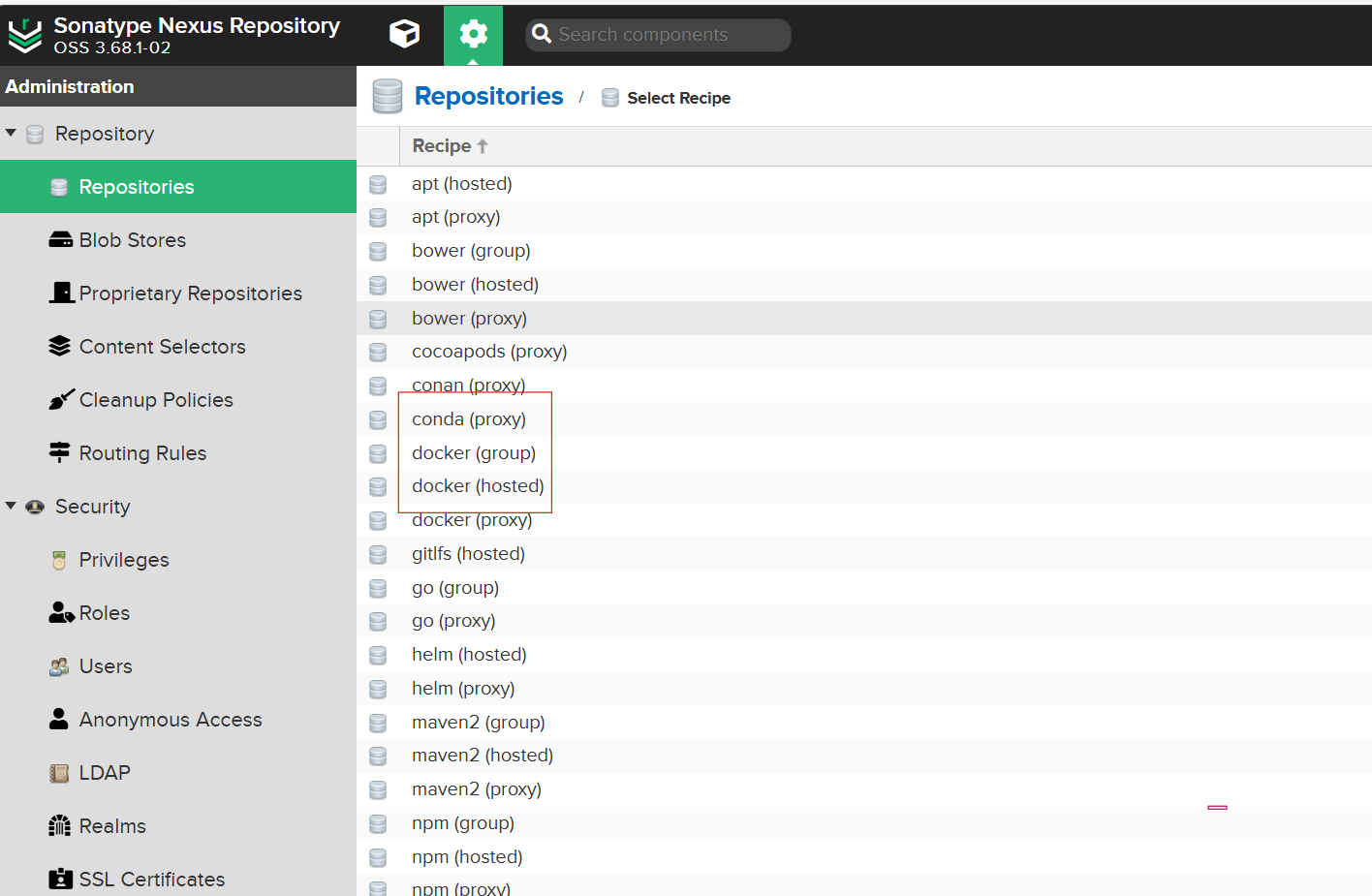Click the Cleanup Policies broom icon
Image resolution: width=1372 pixels, height=896 pixels.
pos(61,399)
